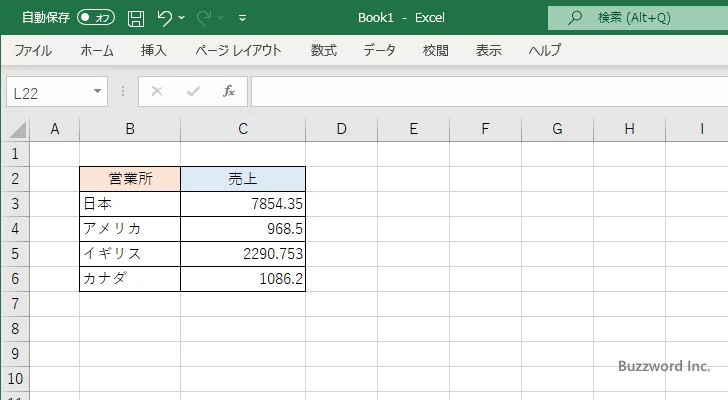Select column G header
The height and width of the screenshot is (400, 728).
coord(557,129)
